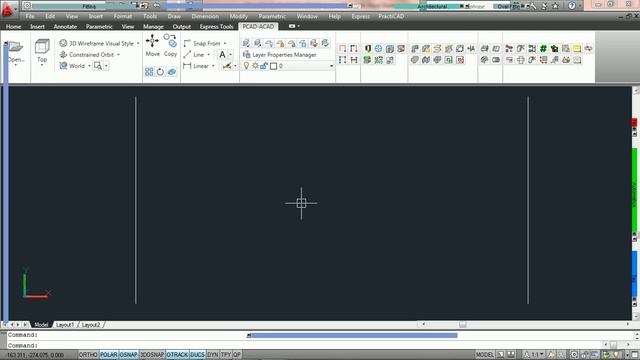The height and width of the screenshot is (360, 640).
Task: Click the Quick View Layouts icon beside MODEL in the status bar
Action: point(501,355)
